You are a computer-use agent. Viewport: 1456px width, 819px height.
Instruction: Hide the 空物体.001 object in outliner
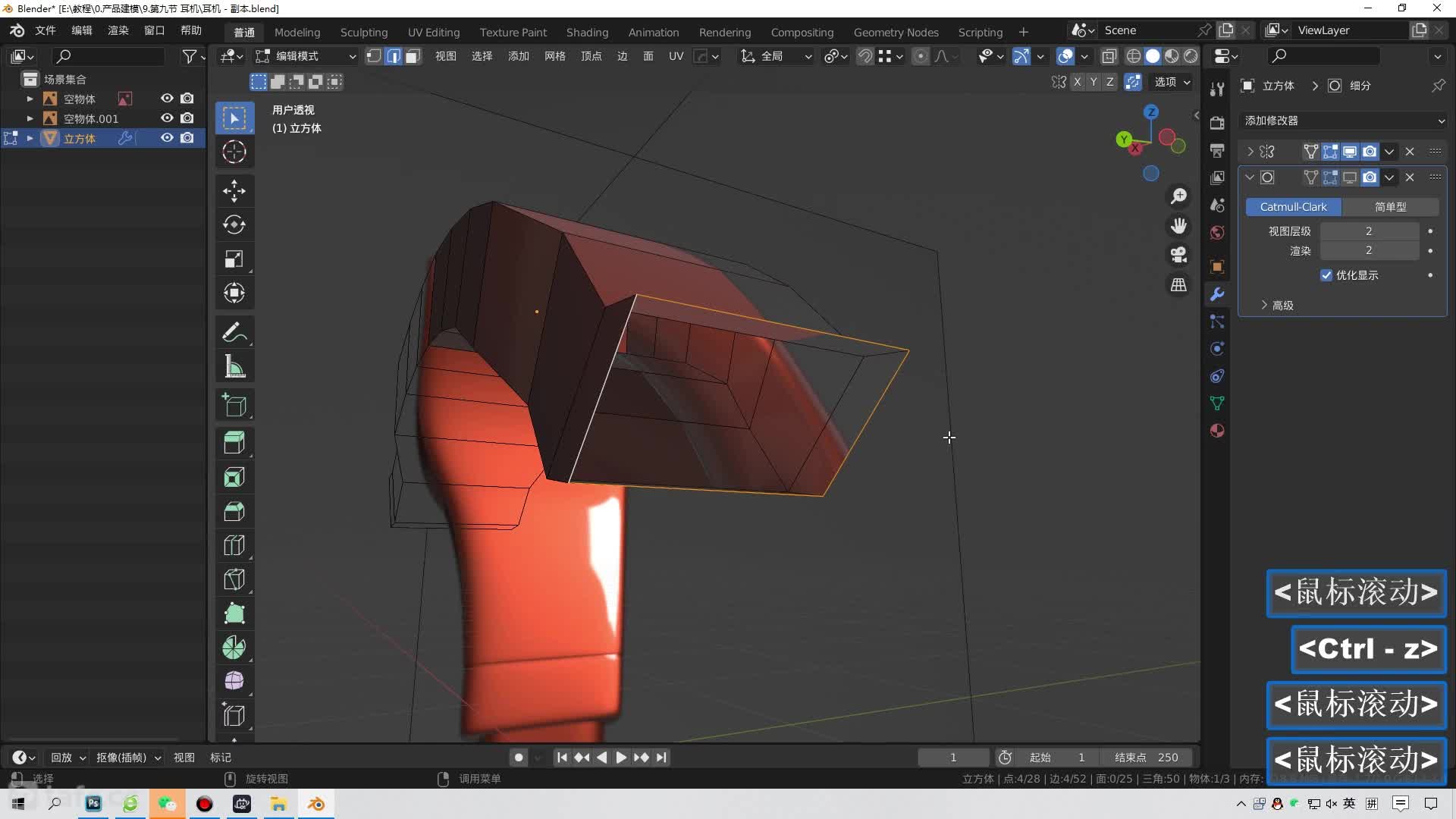167,118
